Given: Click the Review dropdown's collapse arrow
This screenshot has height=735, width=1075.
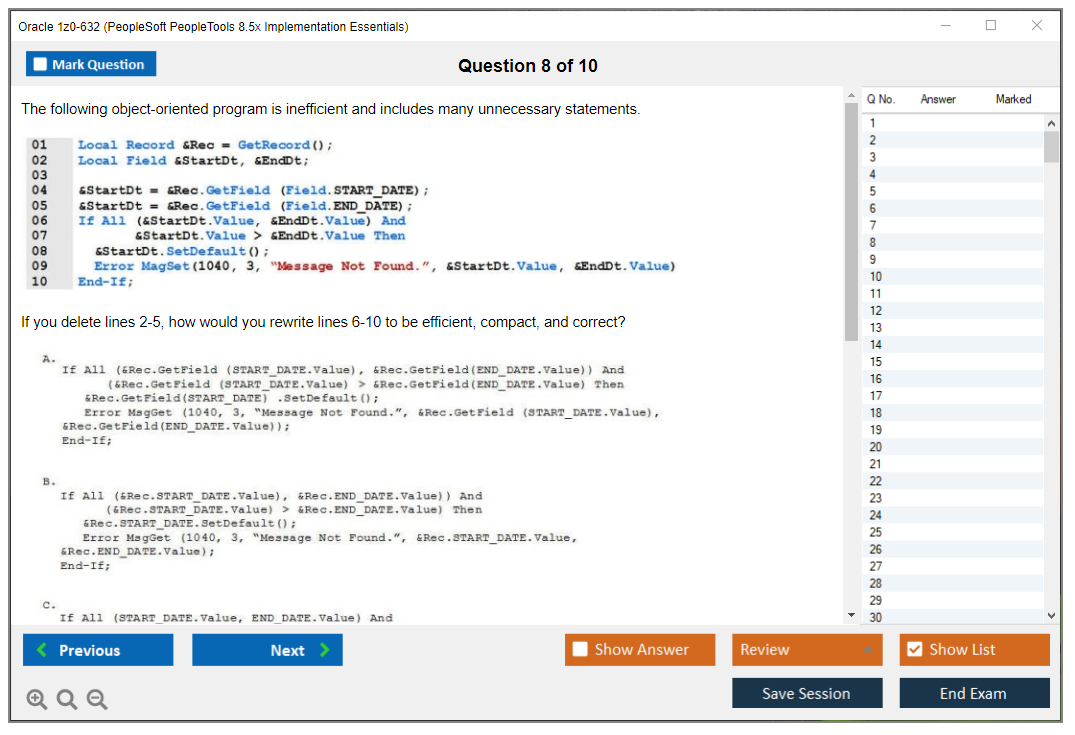Looking at the screenshot, I should coord(867,649).
